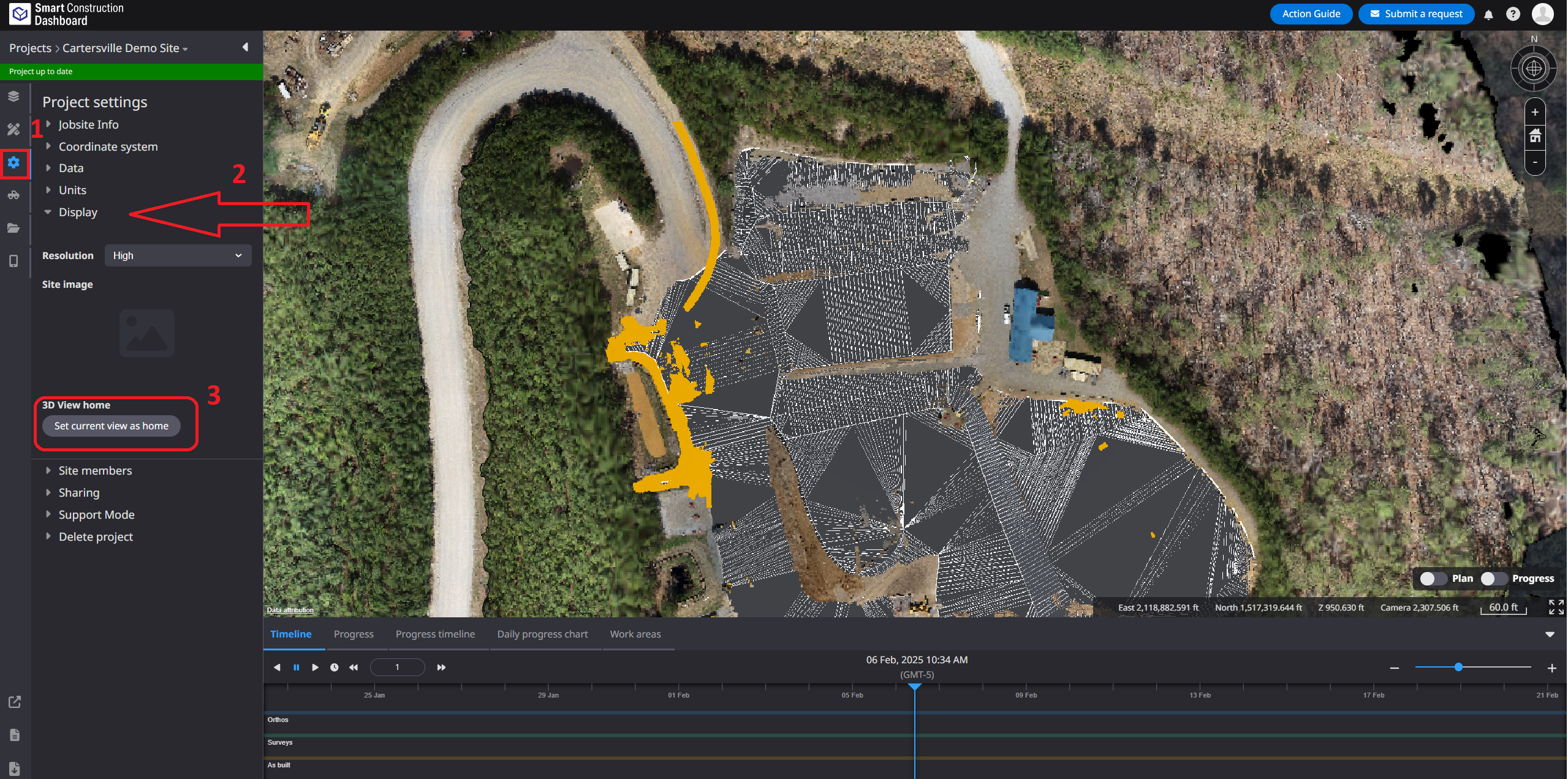Click the blue timeline position marker
The image size is (1568, 779).
click(x=914, y=687)
